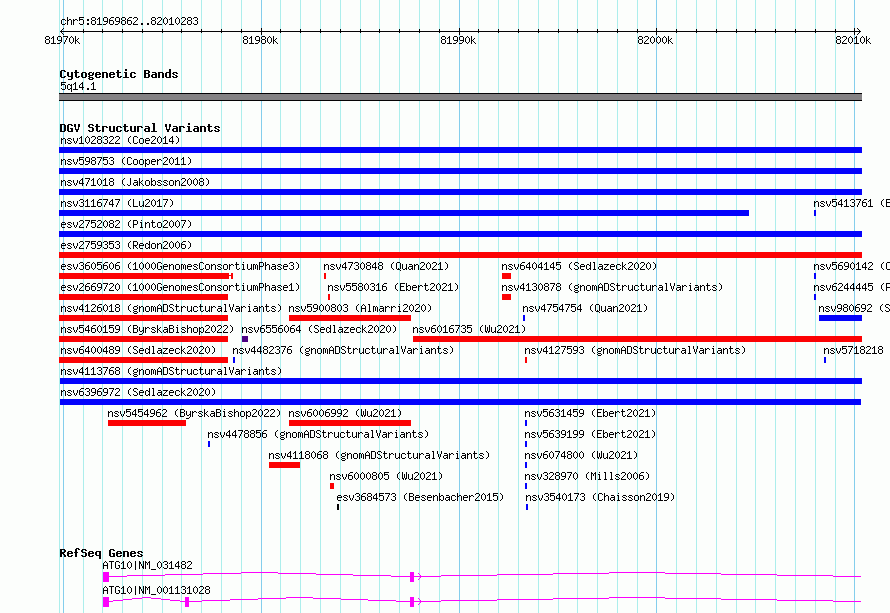Image resolution: width=890 pixels, height=613 pixels.
Task: Open esv2752082 (Pinto2007) variant
Action: point(126,224)
